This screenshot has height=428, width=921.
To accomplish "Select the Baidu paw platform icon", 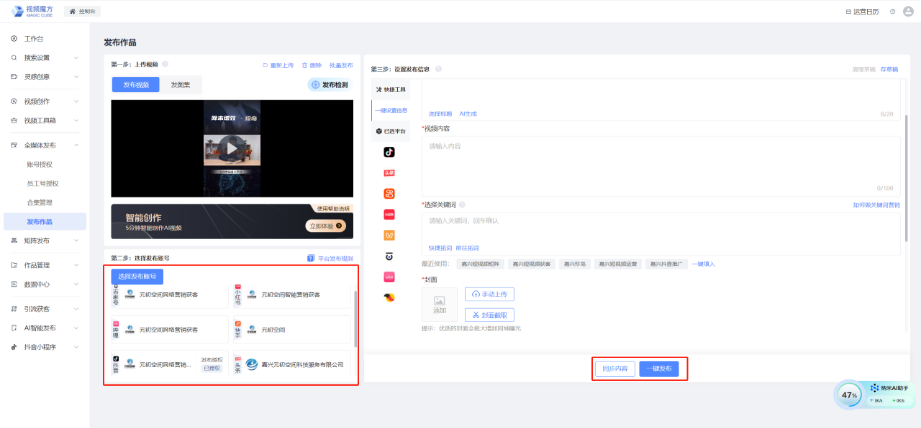I will coord(389,256).
